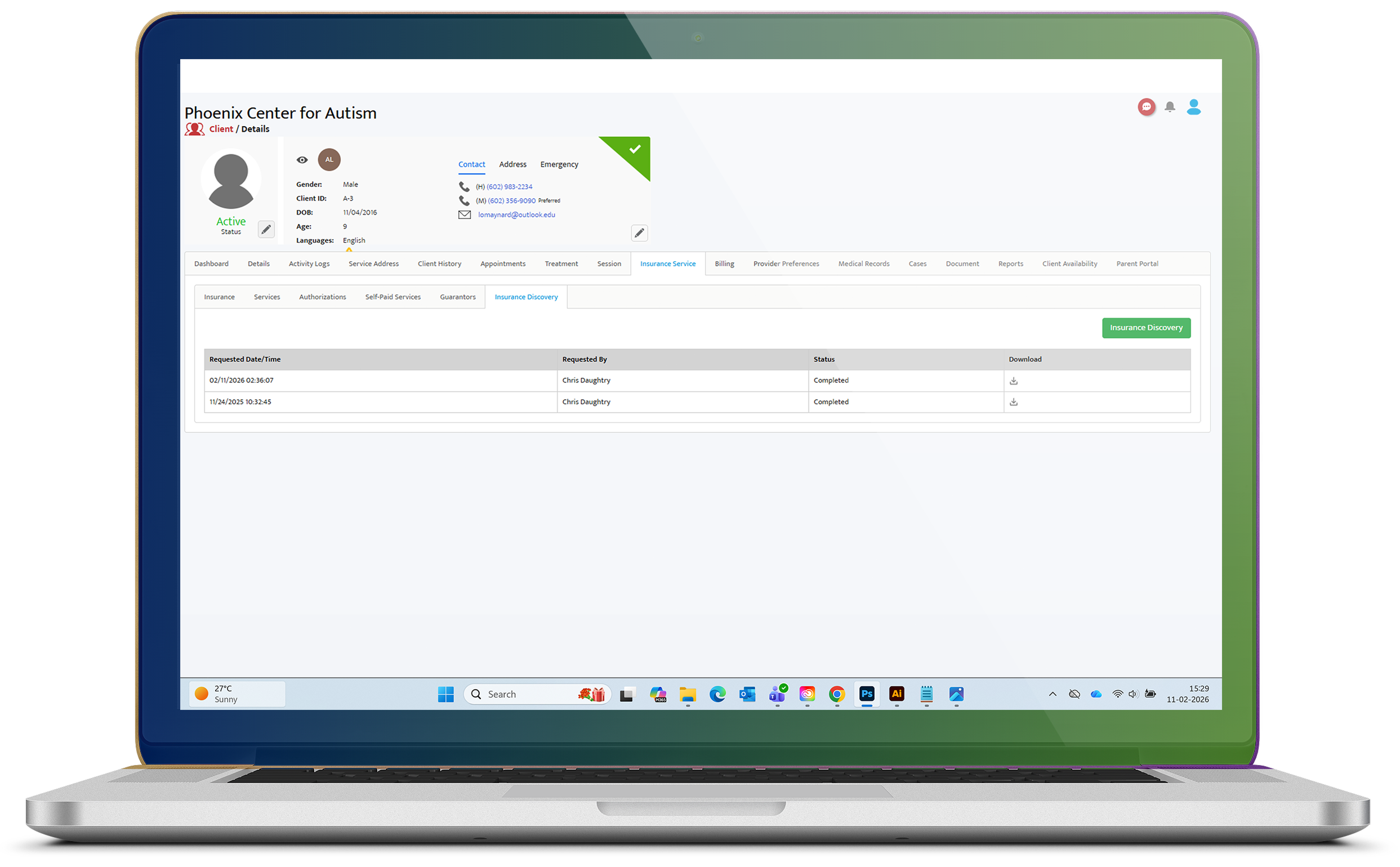Open the Authorizations sub-tab

pyautogui.click(x=322, y=297)
